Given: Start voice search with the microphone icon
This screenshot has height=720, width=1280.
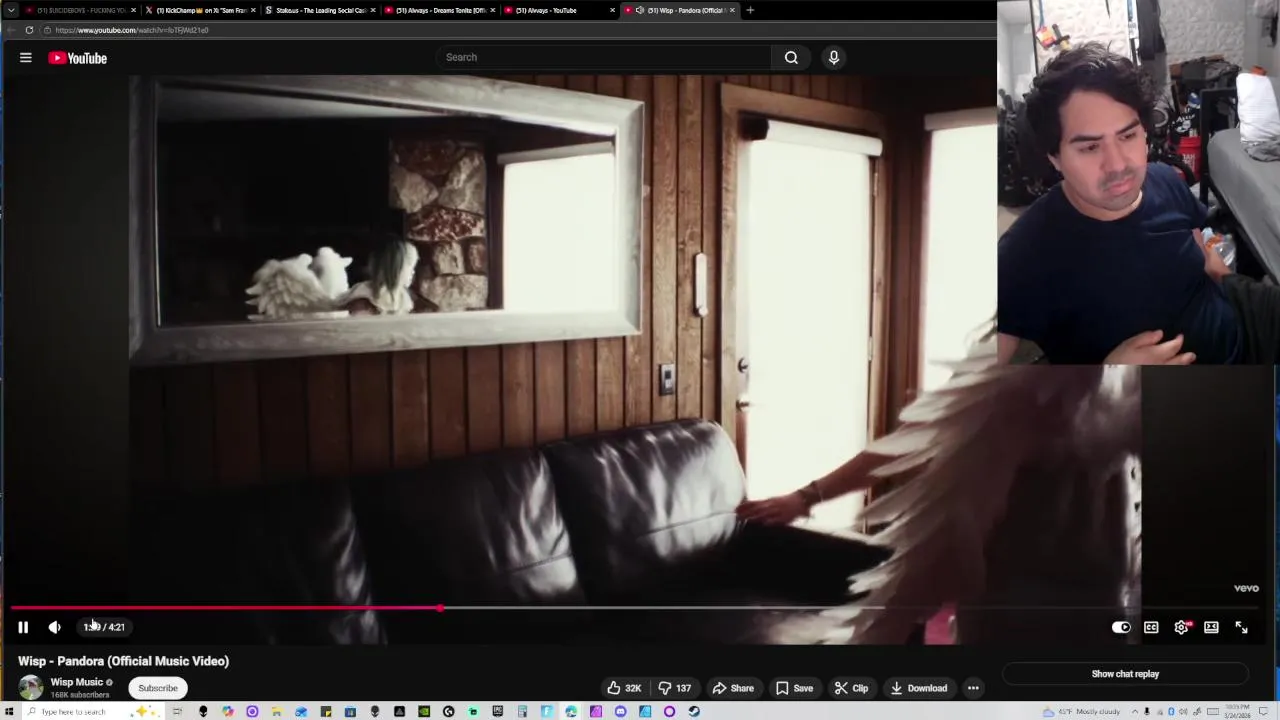Looking at the screenshot, I should (x=833, y=57).
